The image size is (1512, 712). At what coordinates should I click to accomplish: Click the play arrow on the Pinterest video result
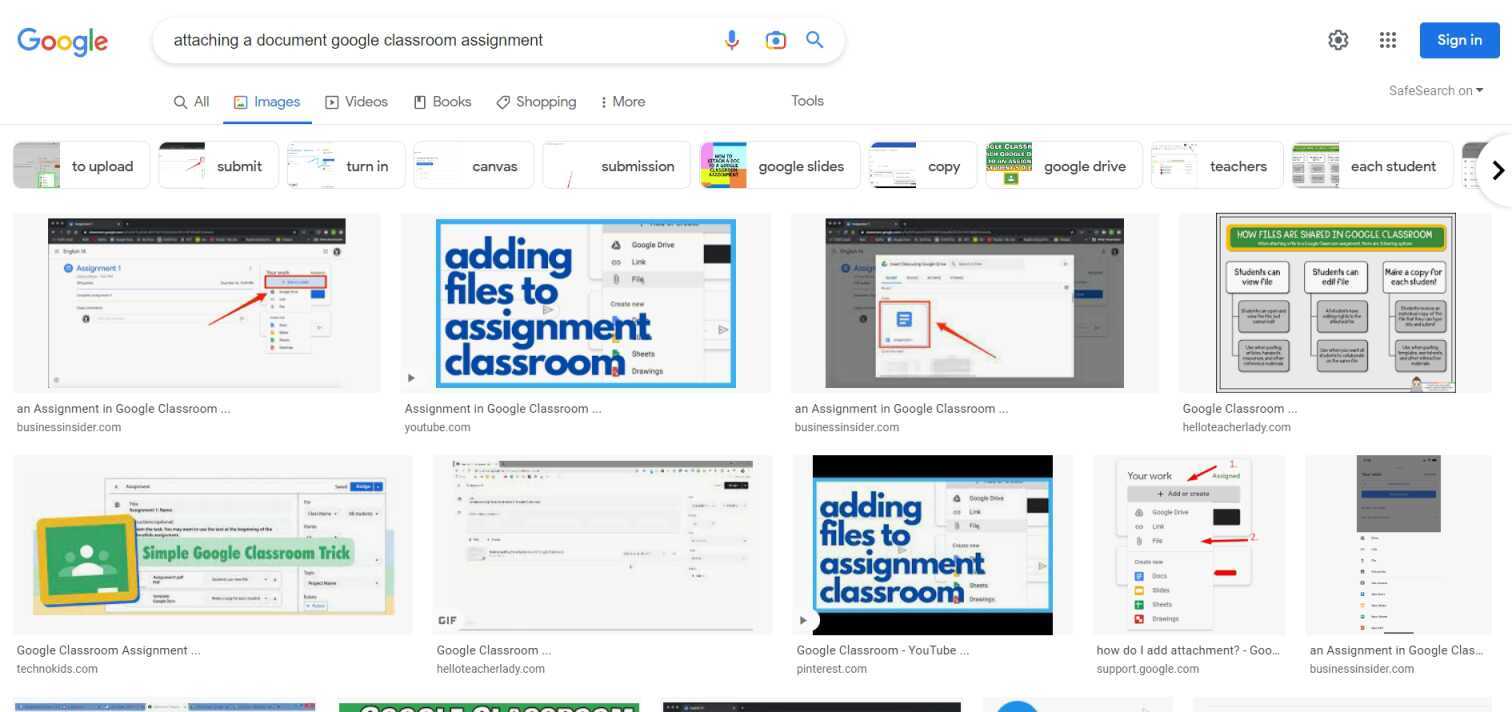[803, 620]
